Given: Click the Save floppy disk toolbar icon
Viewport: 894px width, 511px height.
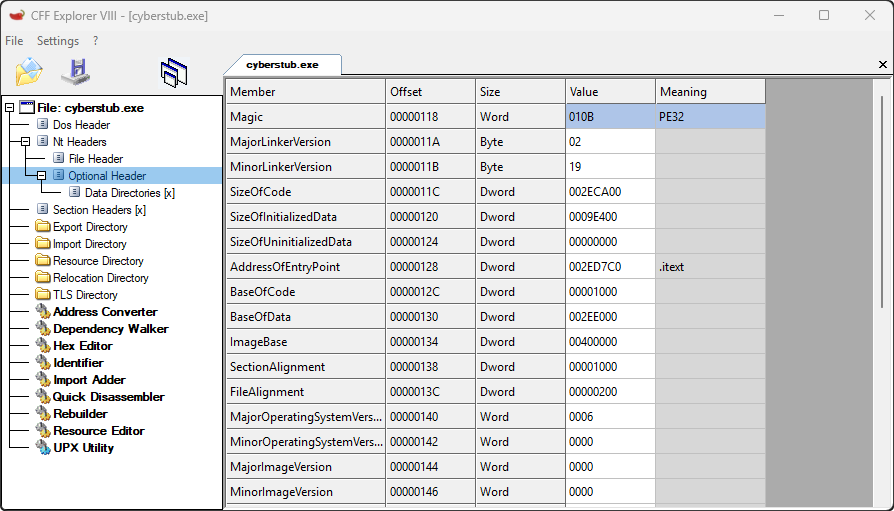Looking at the screenshot, I should (x=76, y=72).
